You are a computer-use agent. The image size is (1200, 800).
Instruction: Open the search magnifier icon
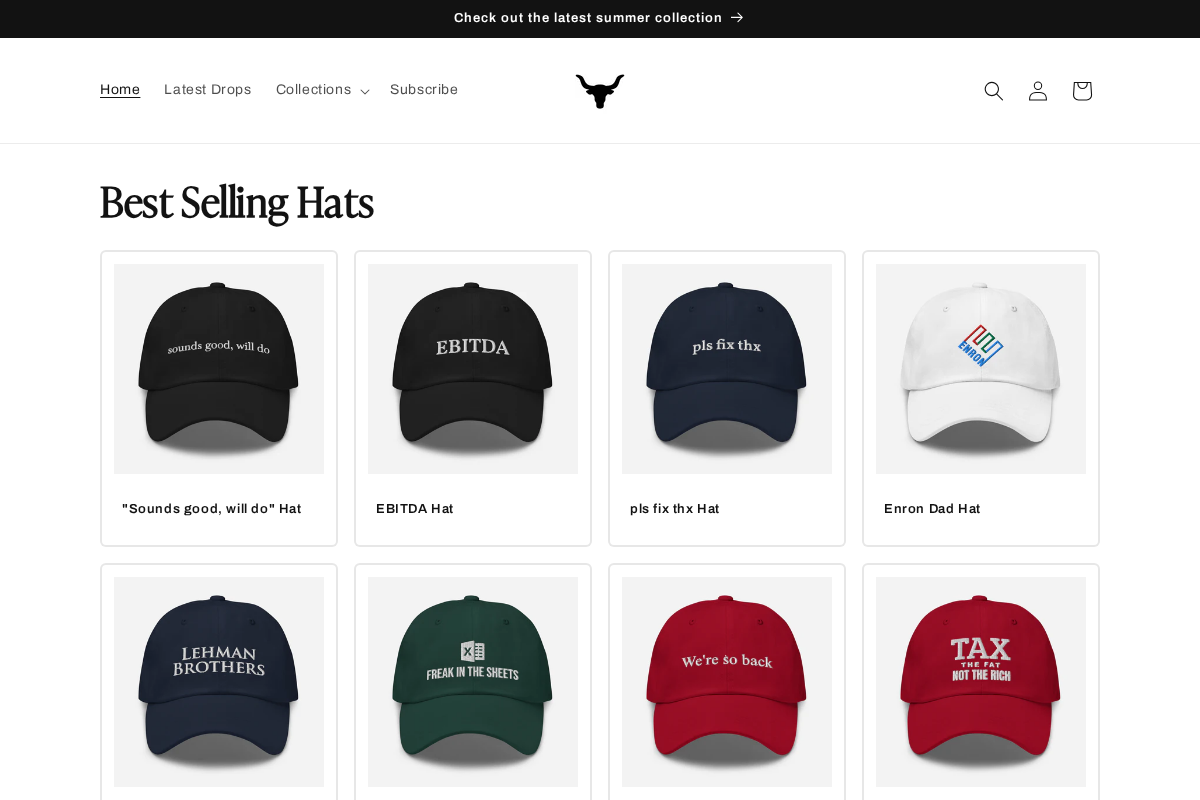(993, 91)
